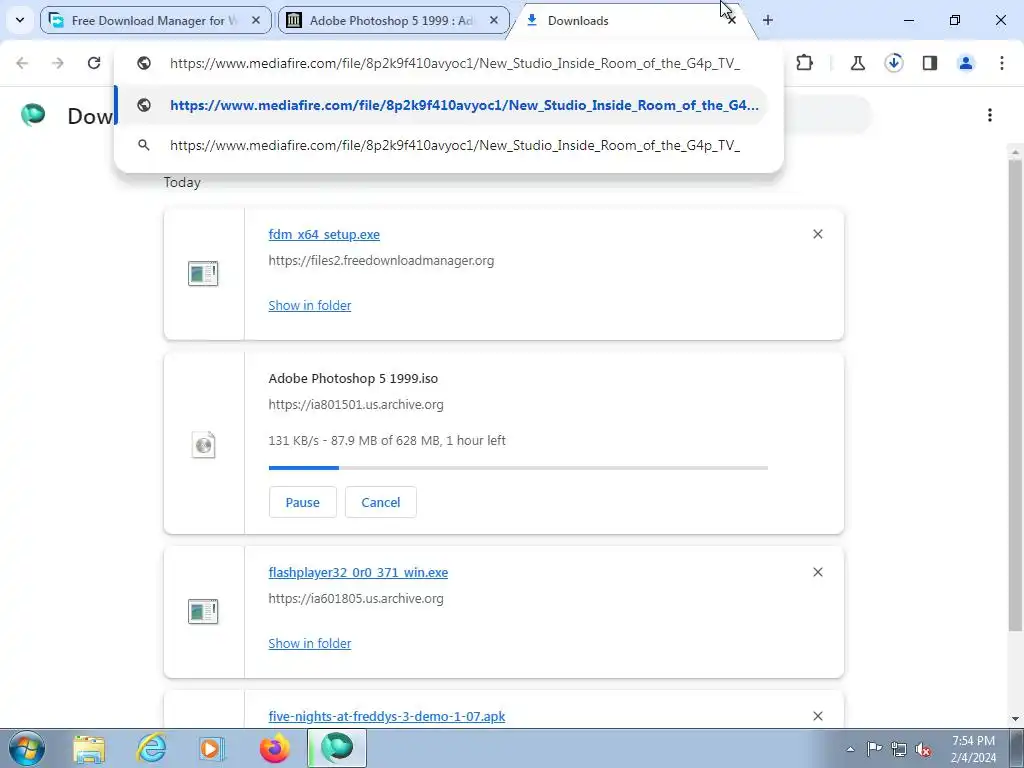
Task: Click the Downloads page logo icon
Action: tap(33, 115)
